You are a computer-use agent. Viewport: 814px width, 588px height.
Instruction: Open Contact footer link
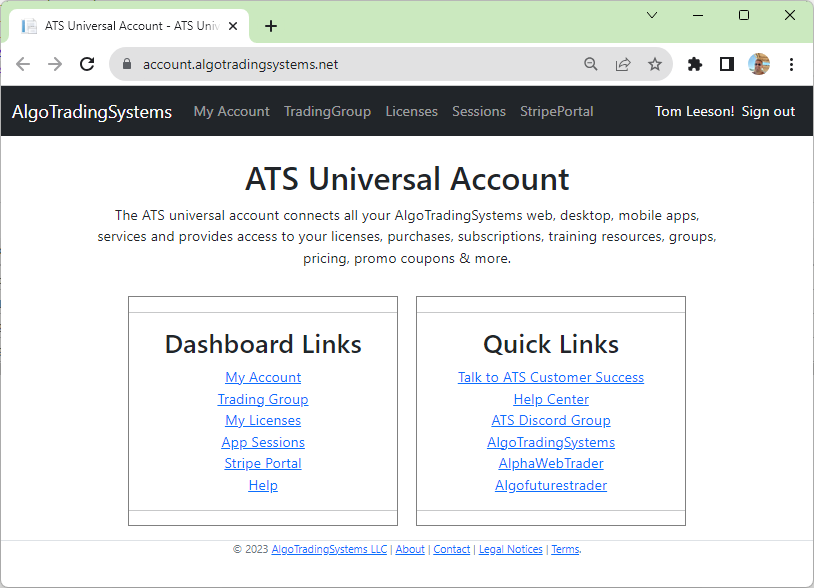point(452,549)
